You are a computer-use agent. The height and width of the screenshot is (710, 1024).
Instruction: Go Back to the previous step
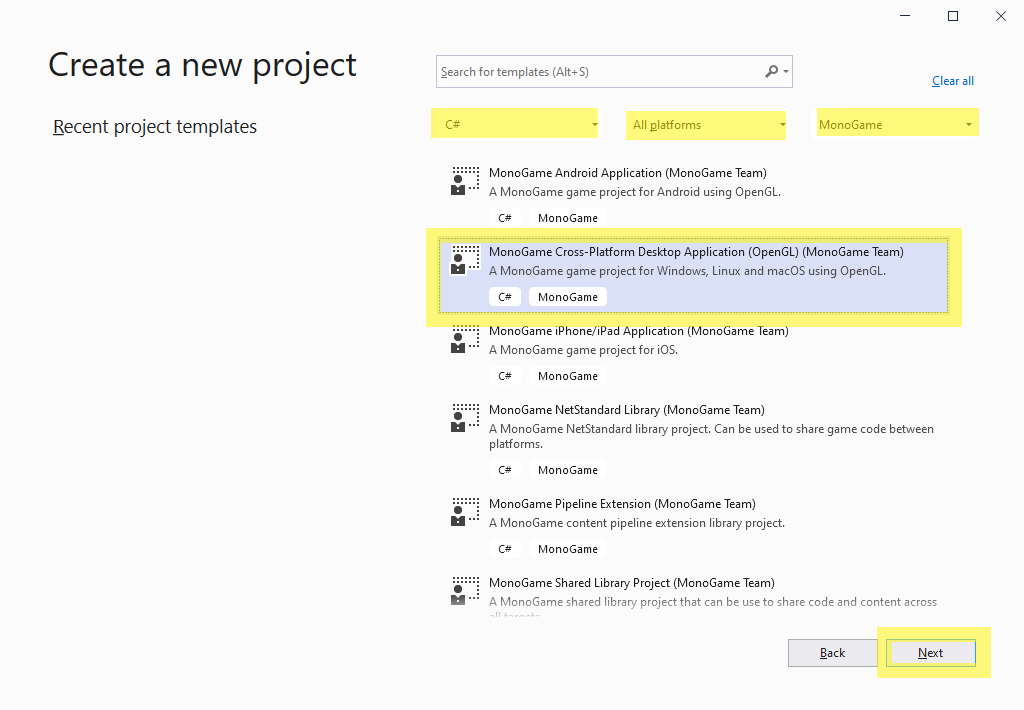[x=832, y=653]
